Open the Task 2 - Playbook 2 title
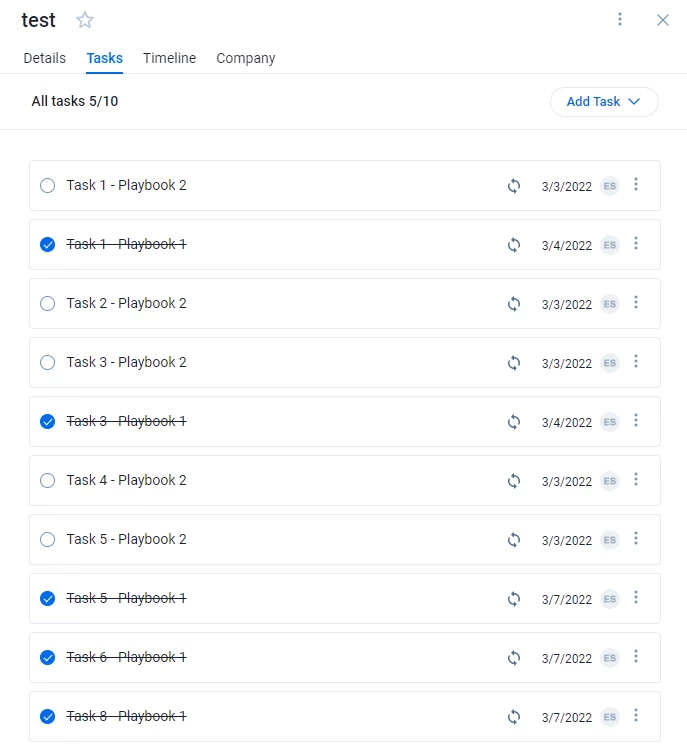The image size is (687, 750). pyautogui.click(x=126, y=303)
